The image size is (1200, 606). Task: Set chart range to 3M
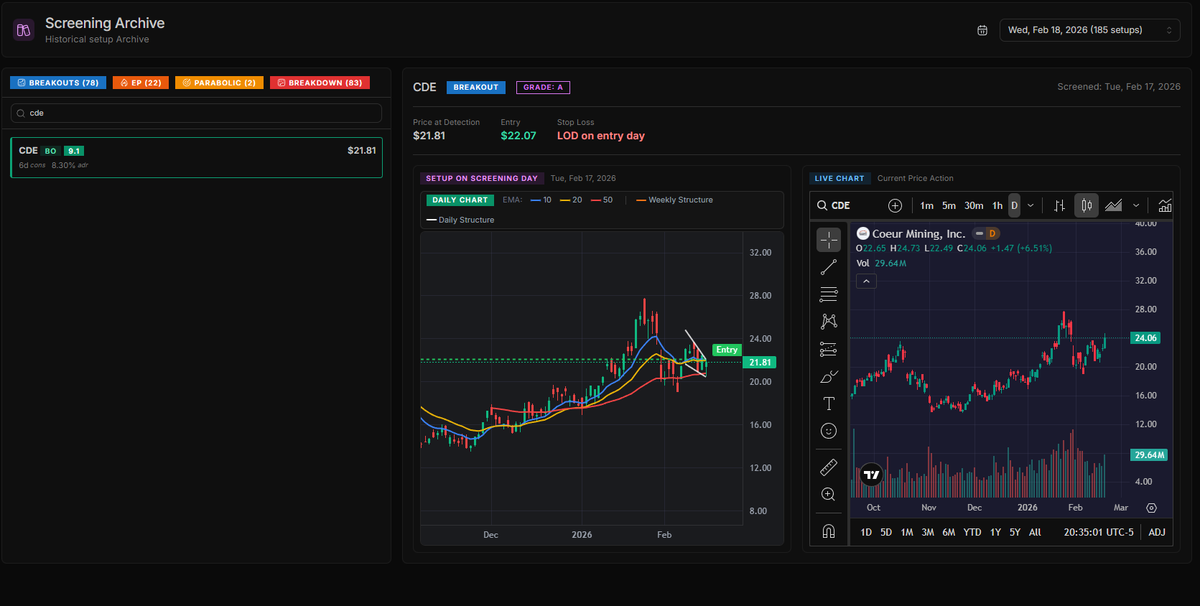point(928,532)
